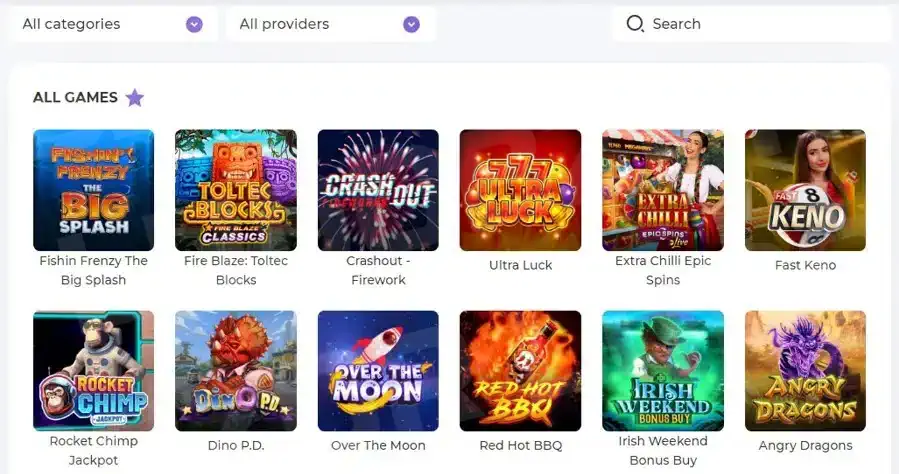The image size is (899, 474).
Task: Expand the All providers dropdown
Action: [x=331, y=24]
